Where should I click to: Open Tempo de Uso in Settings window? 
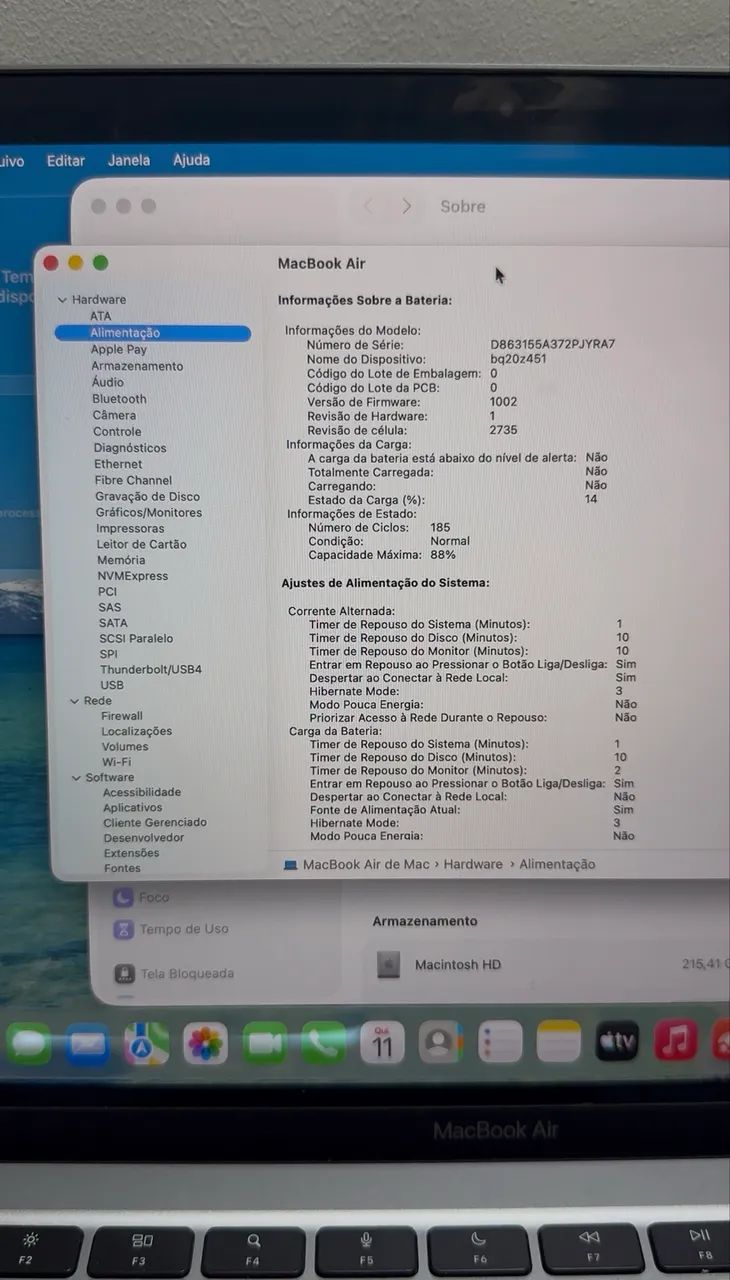click(x=184, y=929)
